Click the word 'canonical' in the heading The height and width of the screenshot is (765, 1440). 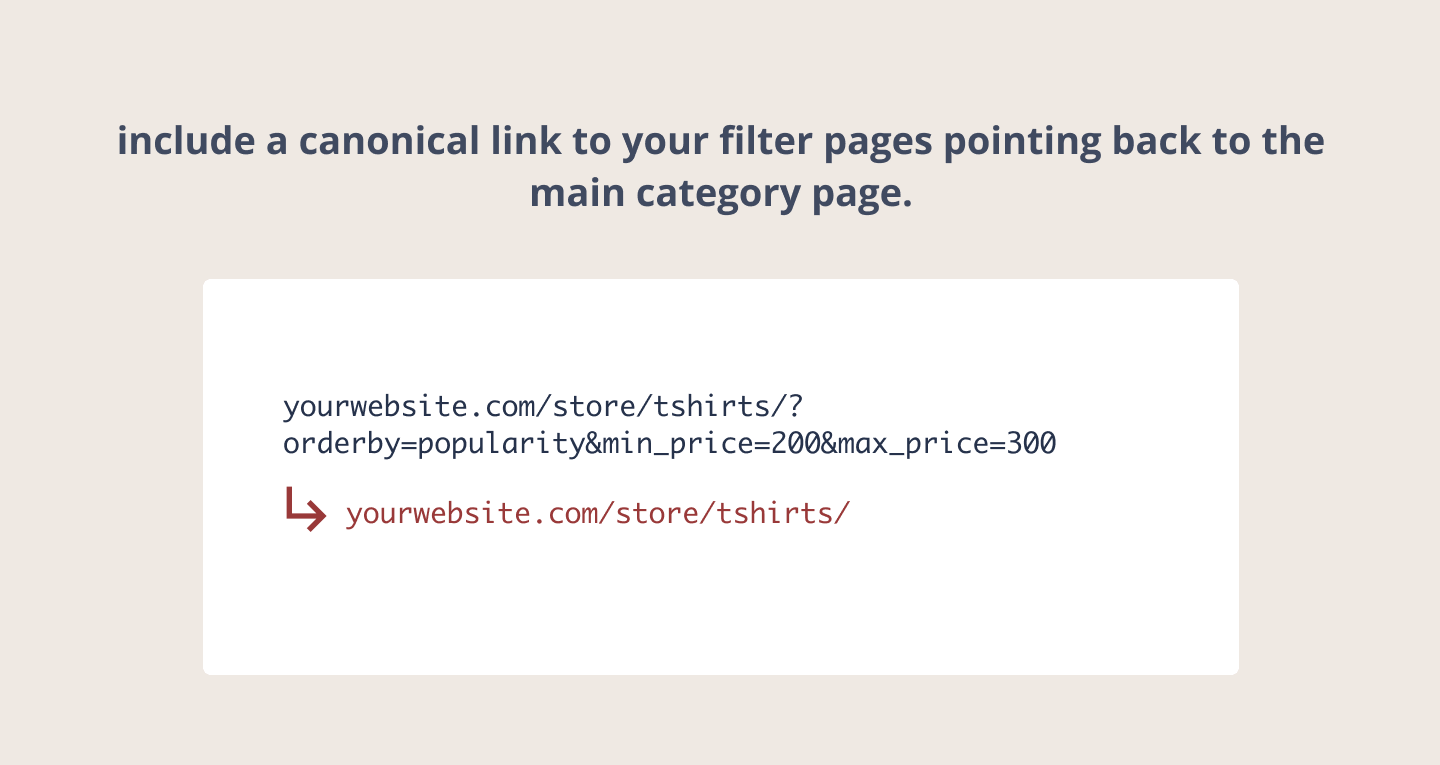[x=387, y=141]
